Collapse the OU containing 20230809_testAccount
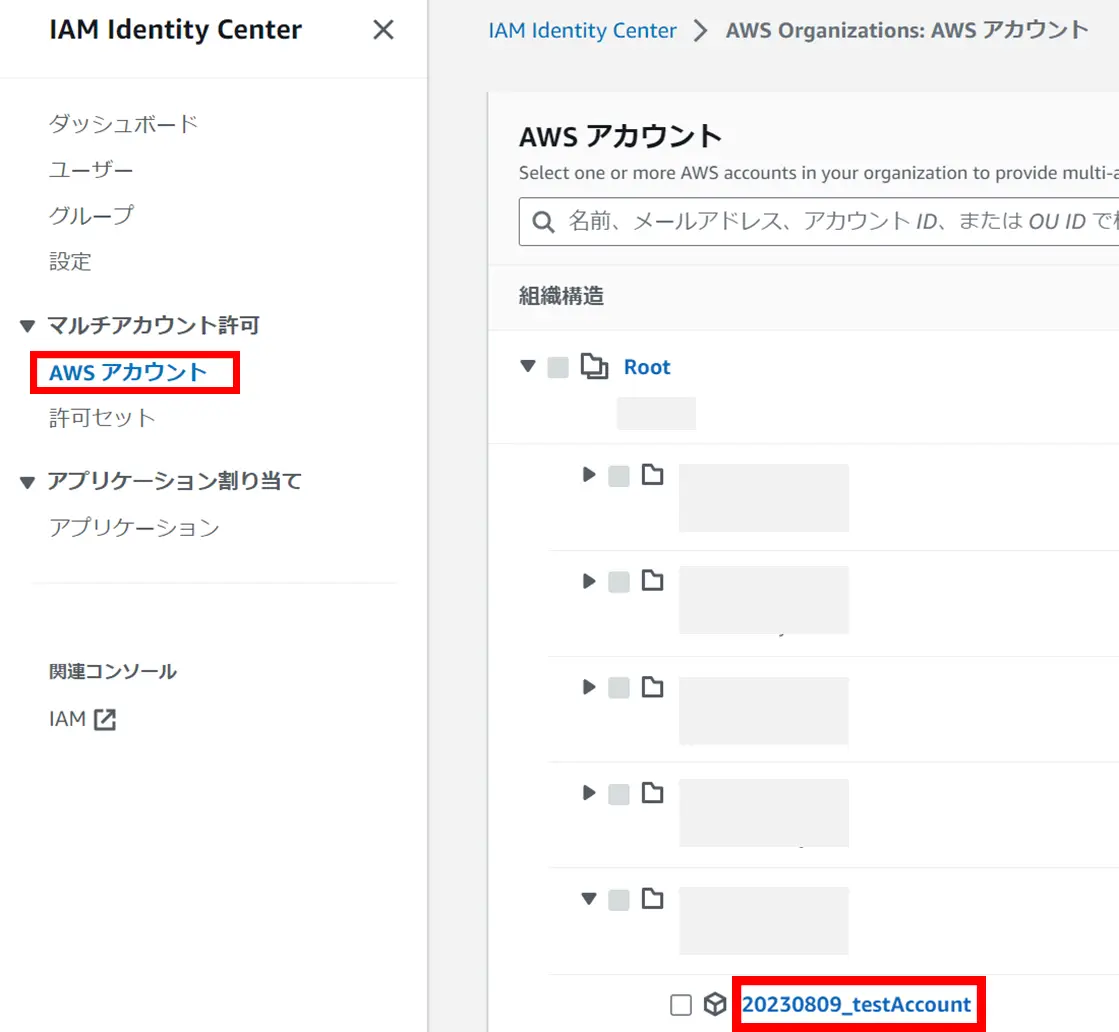This screenshot has width=1119, height=1032. point(589,899)
